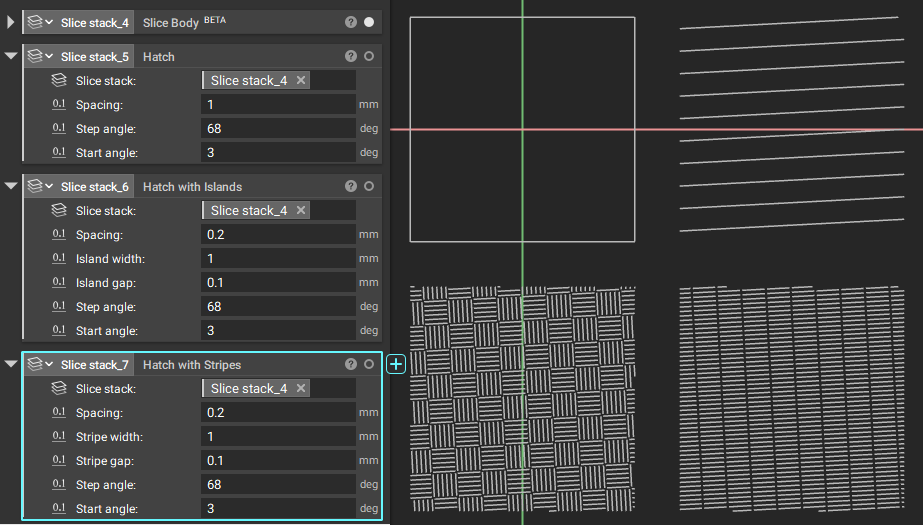Click the stripe hatch pattern in viewport
The height and width of the screenshot is (525, 923).
tap(792, 398)
